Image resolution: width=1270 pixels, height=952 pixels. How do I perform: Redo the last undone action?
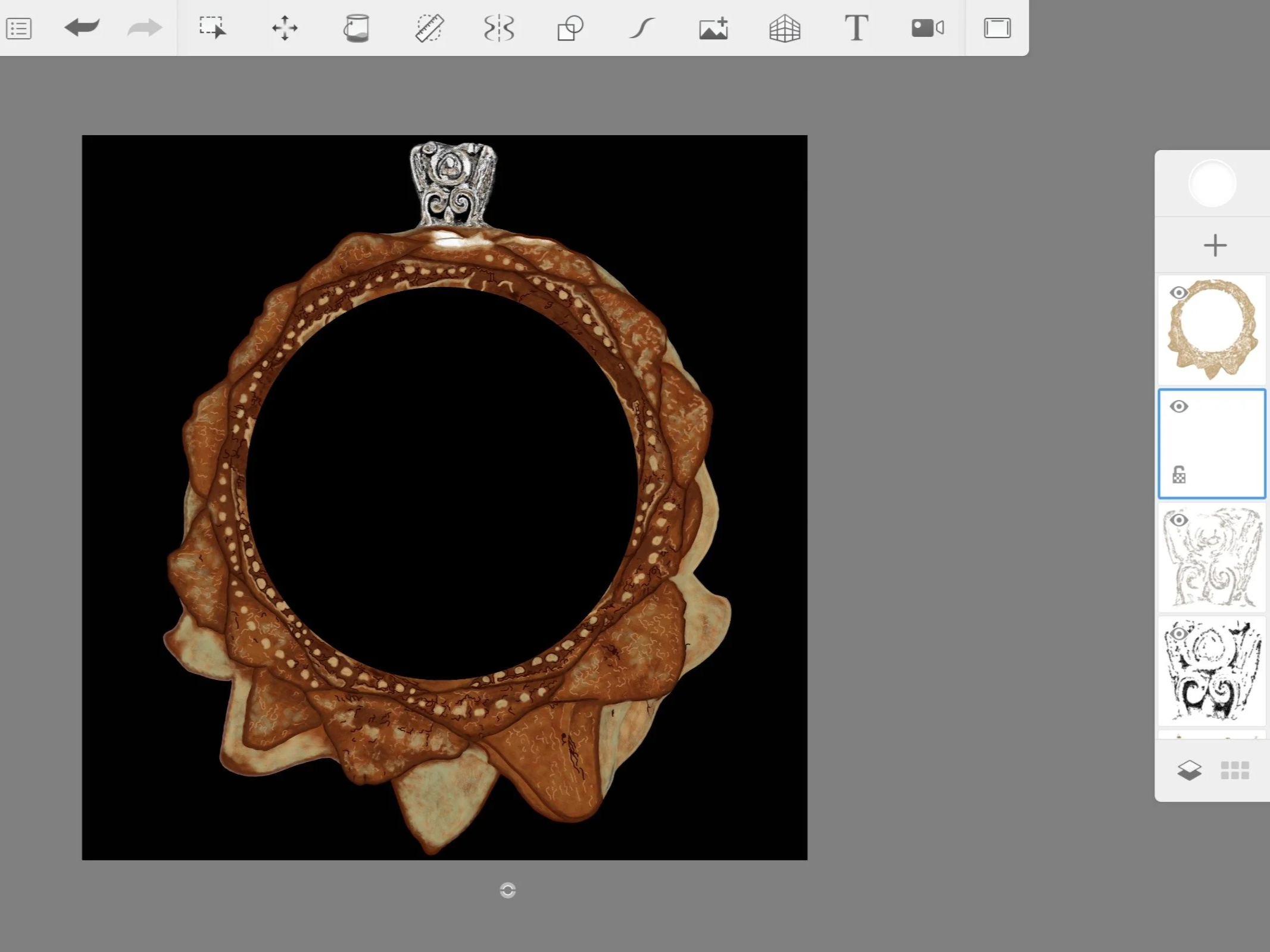pyautogui.click(x=145, y=27)
